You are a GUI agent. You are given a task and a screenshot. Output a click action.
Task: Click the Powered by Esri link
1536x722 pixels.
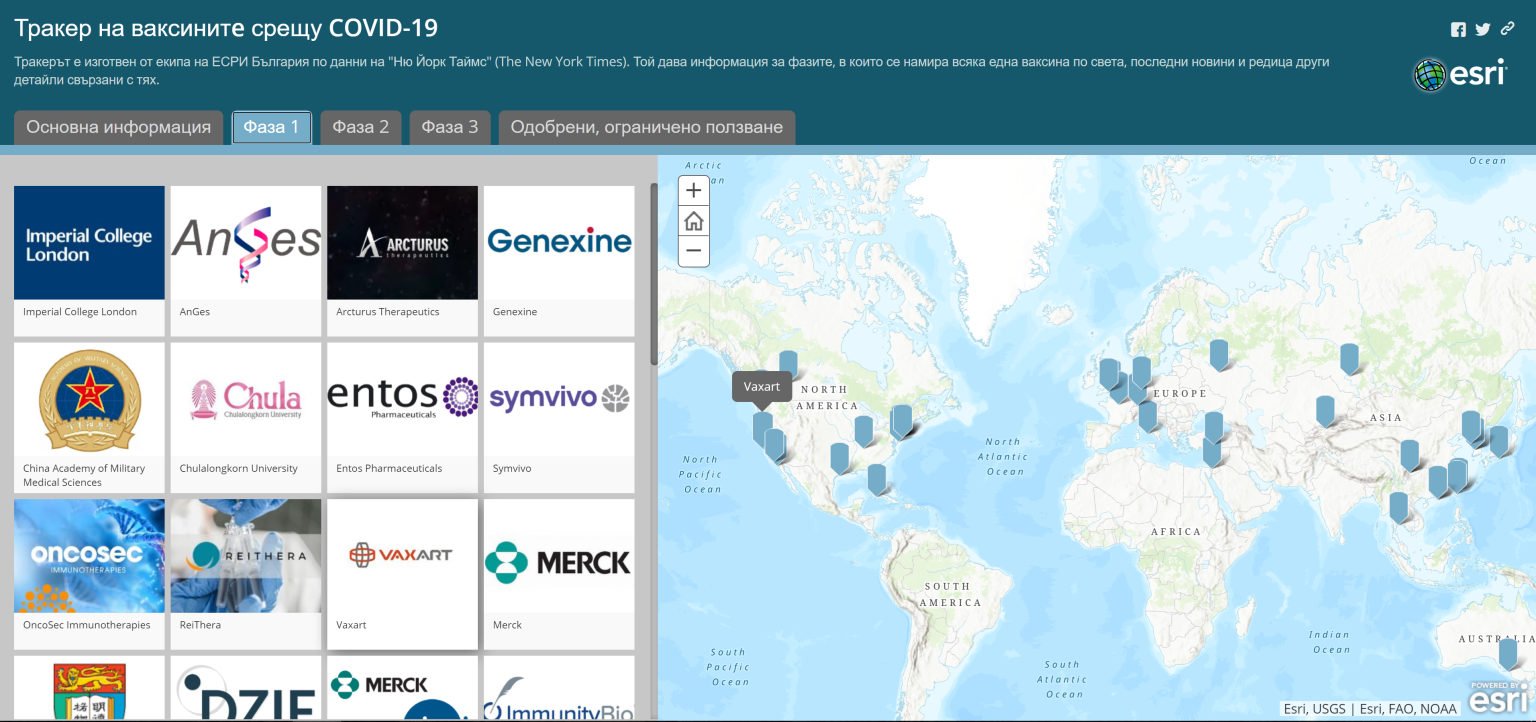(1498, 697)
